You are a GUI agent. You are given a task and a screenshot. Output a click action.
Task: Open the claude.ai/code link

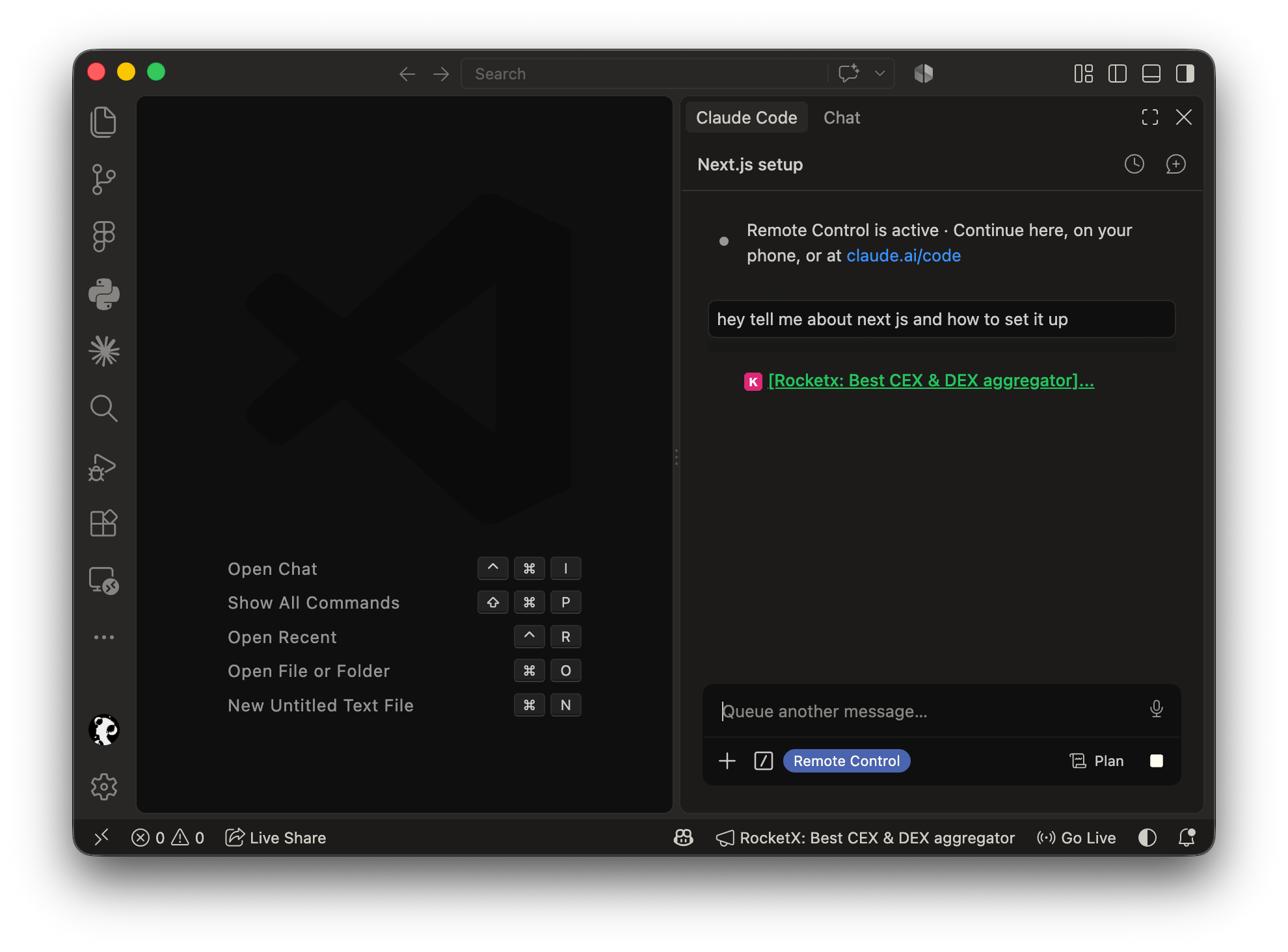tap(904, 256)
